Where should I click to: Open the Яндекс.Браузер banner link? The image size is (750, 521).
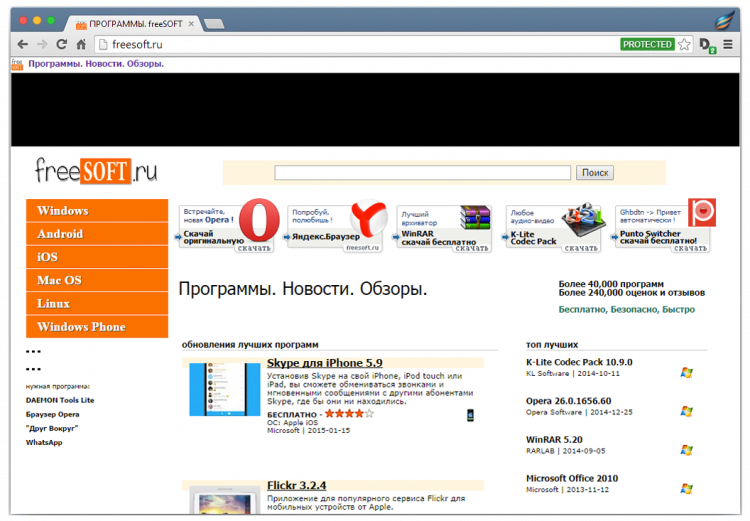(326, 237)
